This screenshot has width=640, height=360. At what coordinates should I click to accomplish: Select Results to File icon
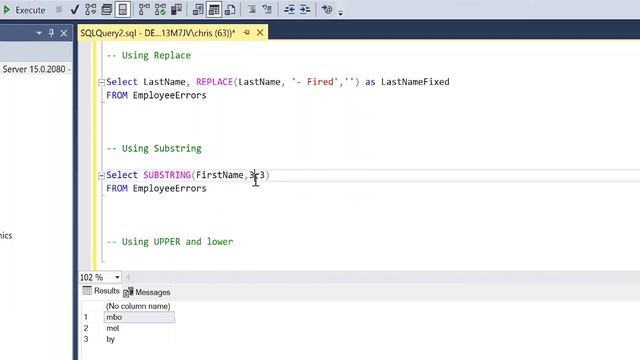(x=230, y=9)
